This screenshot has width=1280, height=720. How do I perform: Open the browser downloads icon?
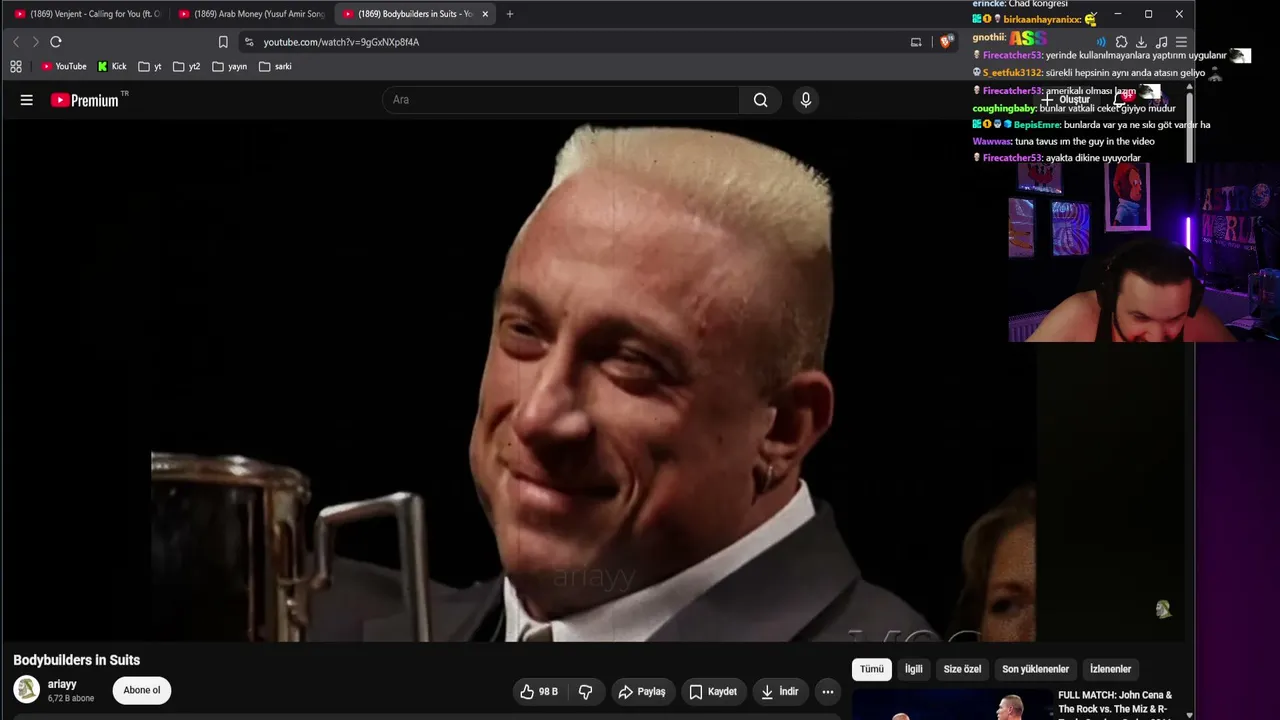point(1141,42)
